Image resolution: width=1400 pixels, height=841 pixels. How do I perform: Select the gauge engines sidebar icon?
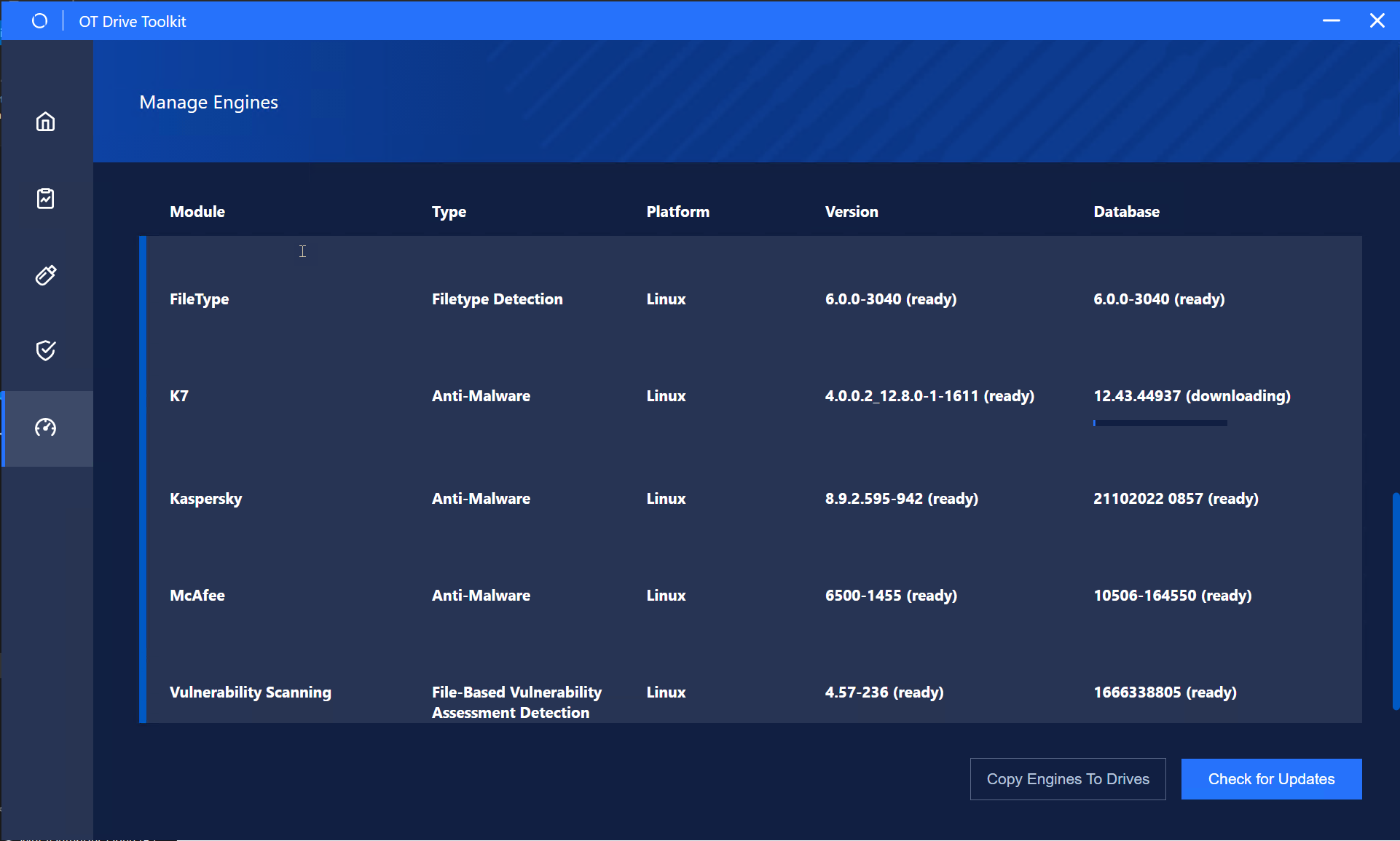(46, 427)
